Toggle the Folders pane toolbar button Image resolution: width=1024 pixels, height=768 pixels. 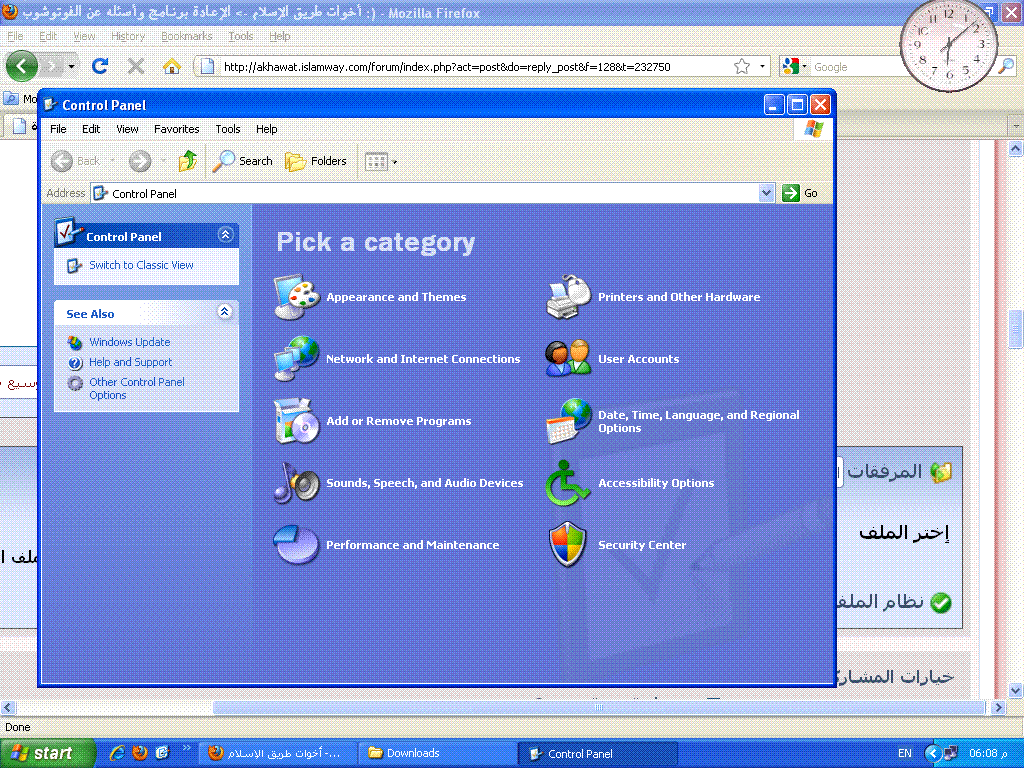pos(316,161)
